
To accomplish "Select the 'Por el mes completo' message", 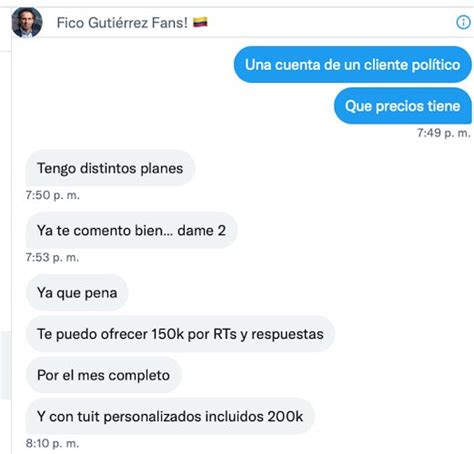I will pos(104,375).
